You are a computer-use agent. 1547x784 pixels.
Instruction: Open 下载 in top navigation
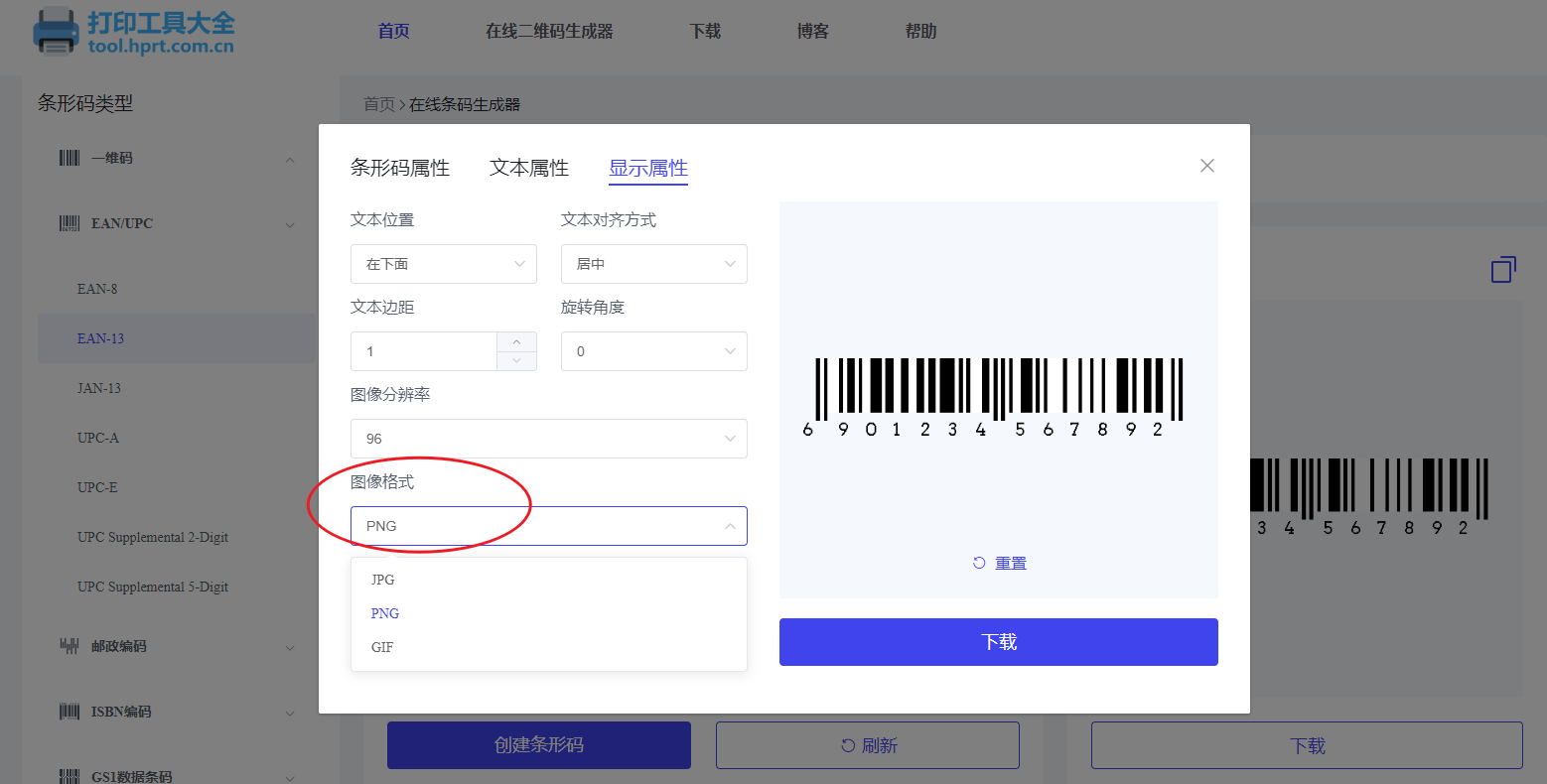(x=705, y=31)
